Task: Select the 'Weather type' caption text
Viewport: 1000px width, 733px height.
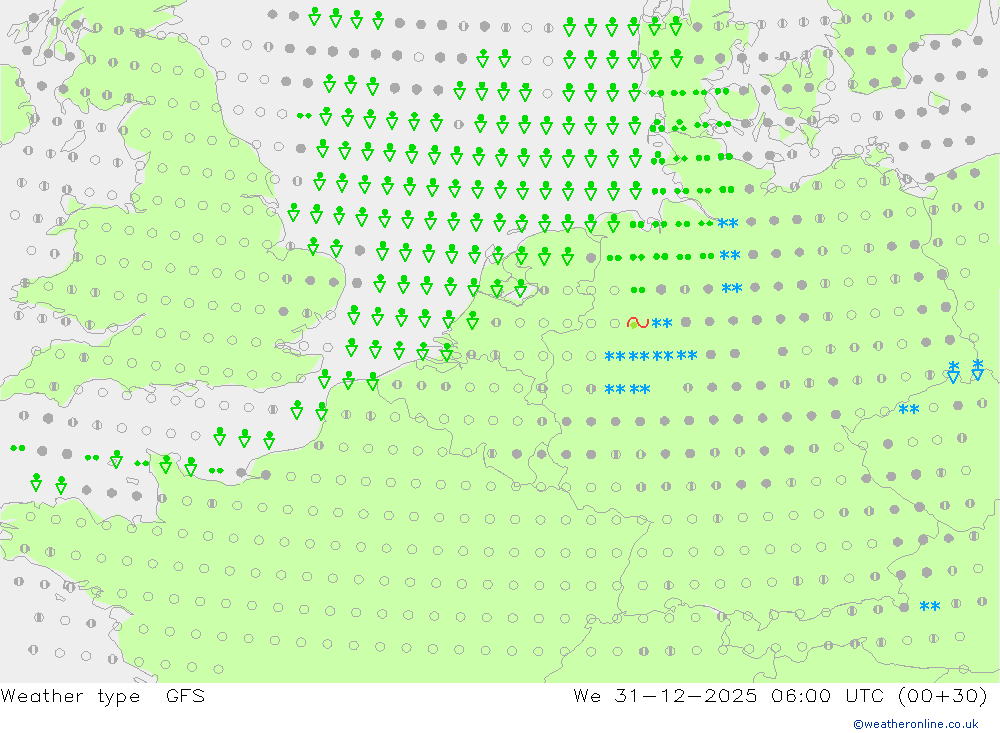Action: click(x=70, y=696)
